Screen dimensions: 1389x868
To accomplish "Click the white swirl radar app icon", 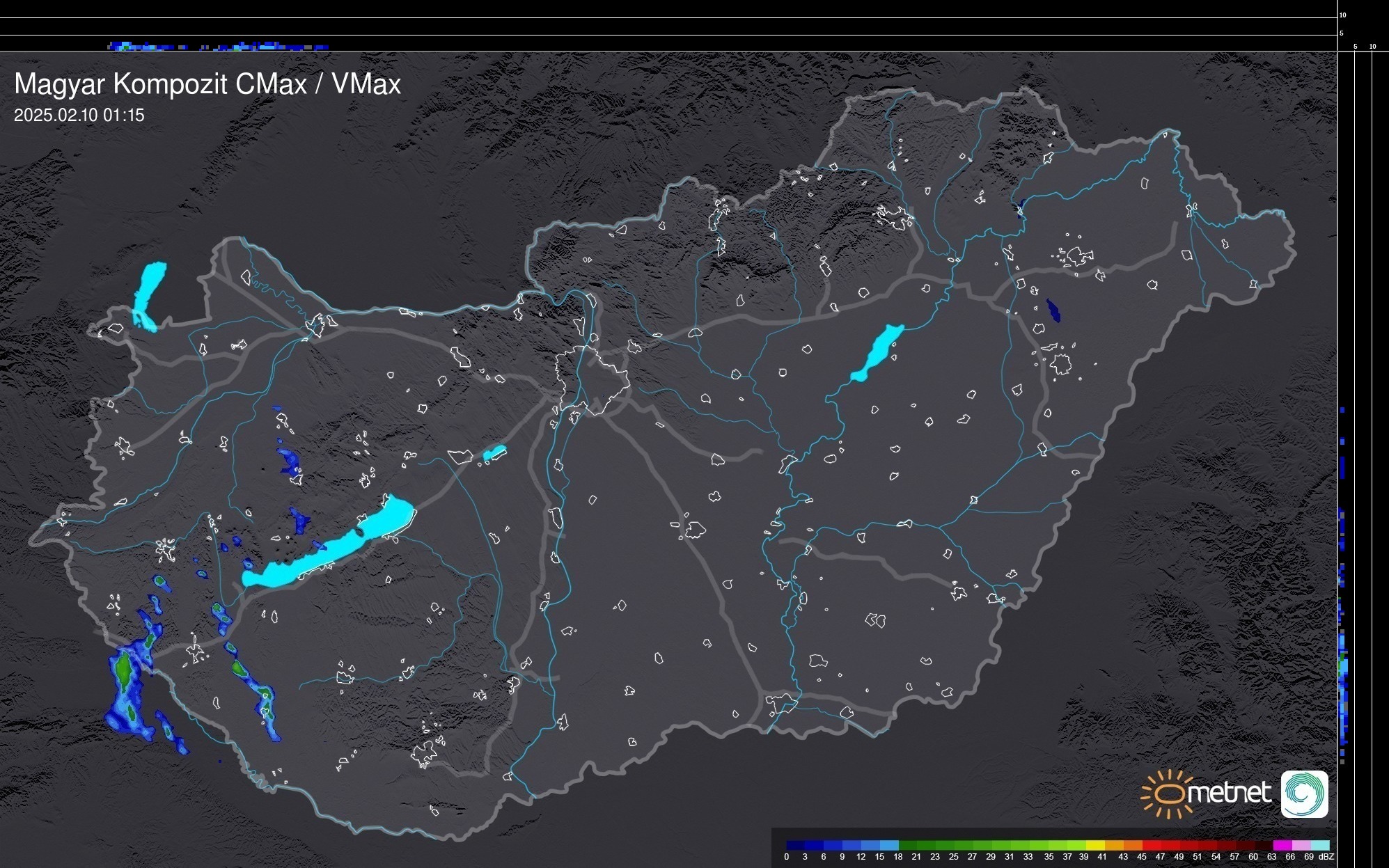I will point(1304,794).
